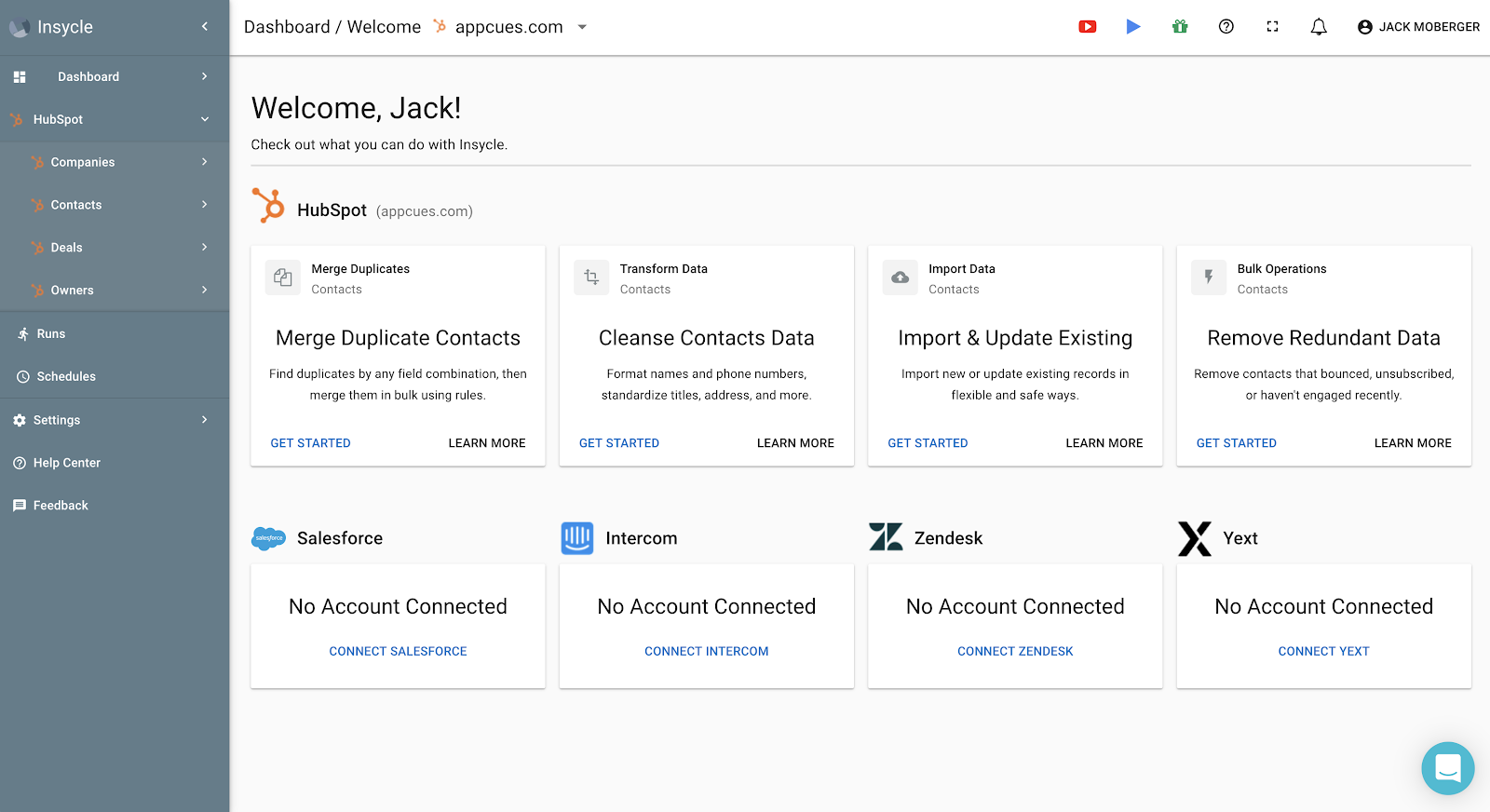
Task: Click the Transform Data crop icon
Action: (x=591, y=277)
